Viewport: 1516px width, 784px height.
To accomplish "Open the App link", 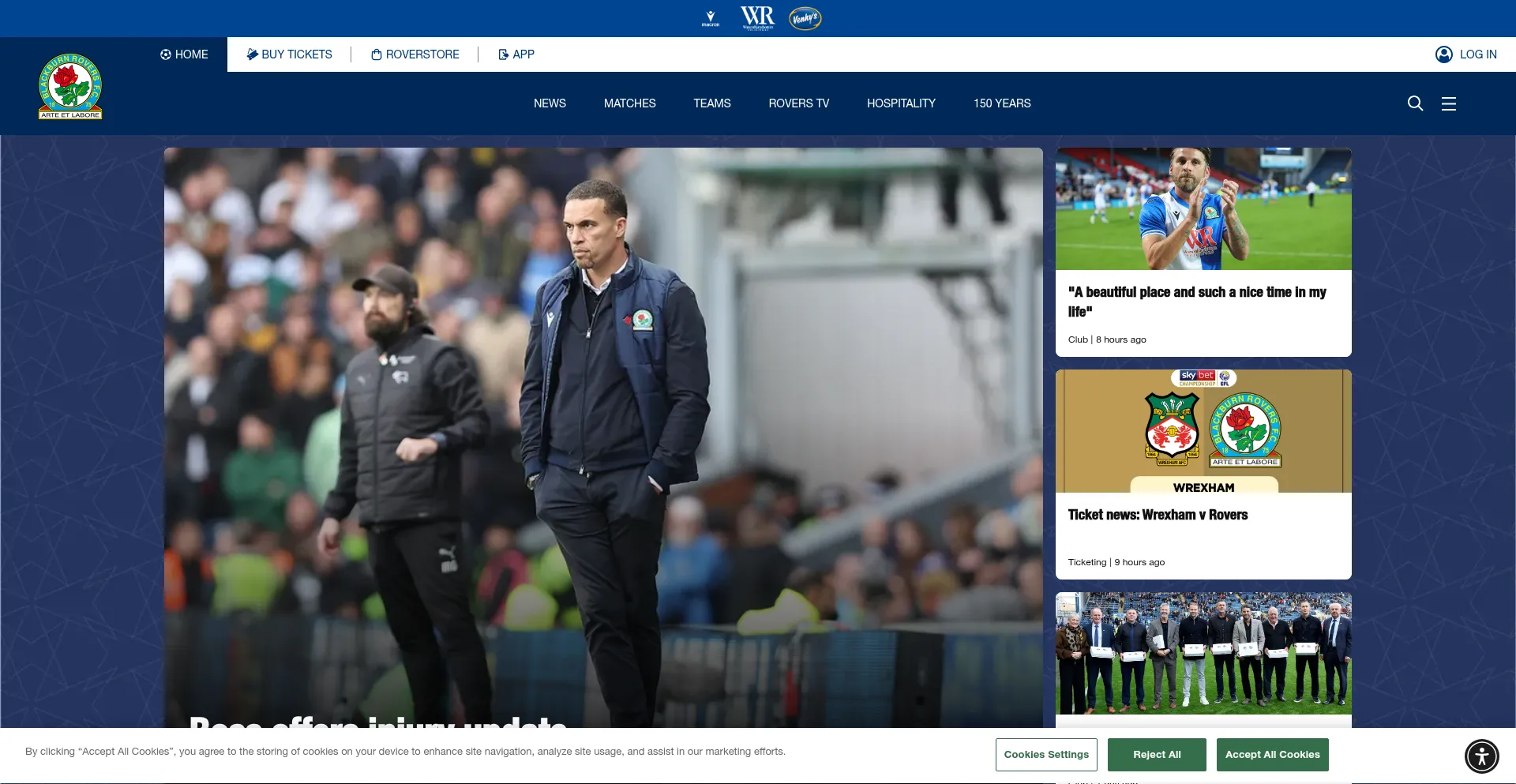I will click(516, 54).
